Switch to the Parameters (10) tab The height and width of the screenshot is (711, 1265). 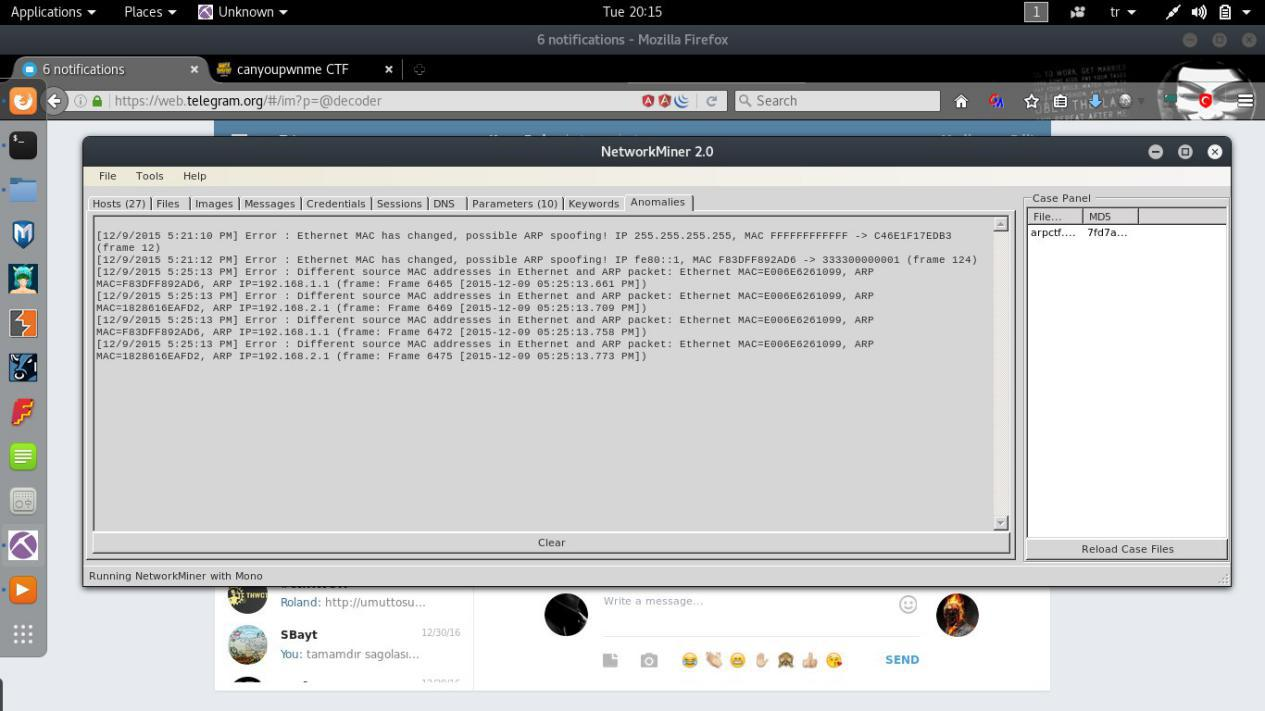coord(515,203)
